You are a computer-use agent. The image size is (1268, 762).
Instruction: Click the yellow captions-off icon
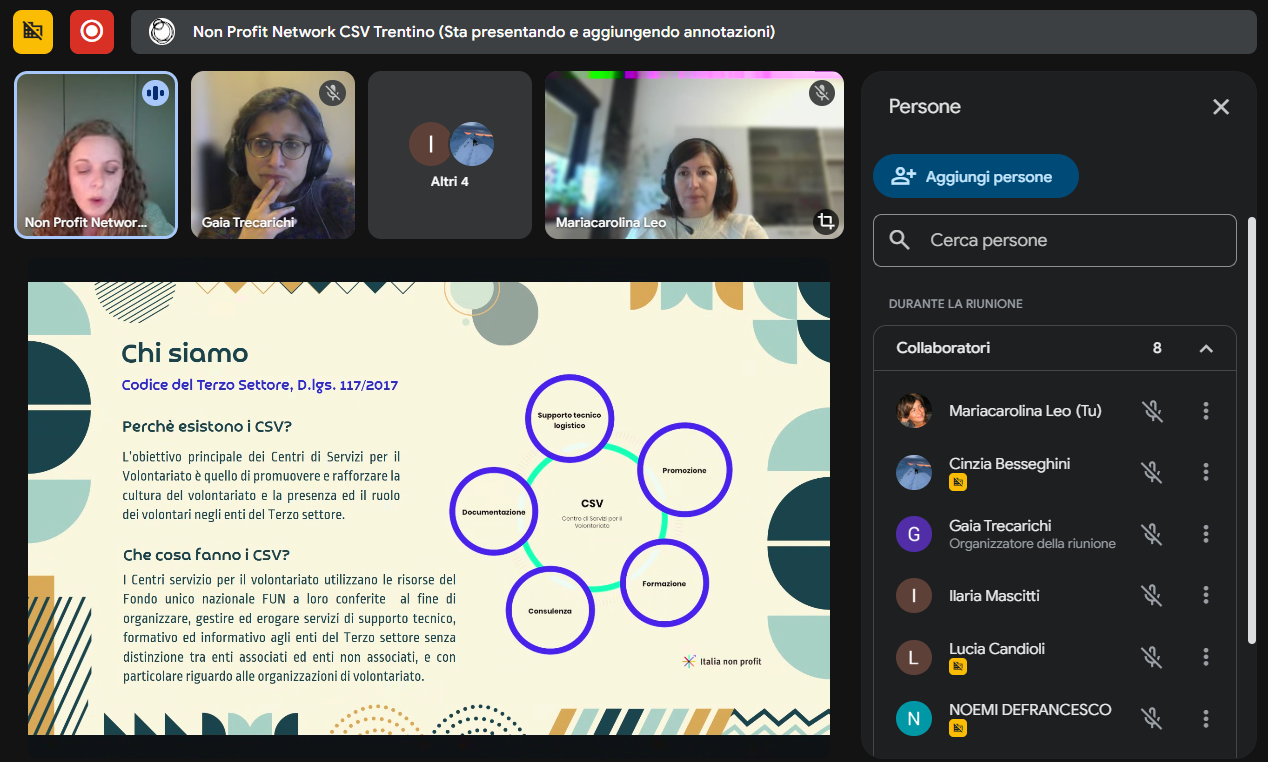tap(33, 31)
